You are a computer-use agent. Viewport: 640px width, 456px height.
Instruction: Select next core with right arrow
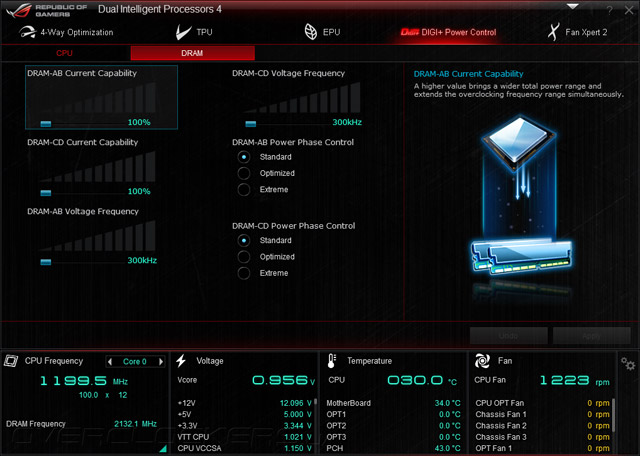point(161,362)
